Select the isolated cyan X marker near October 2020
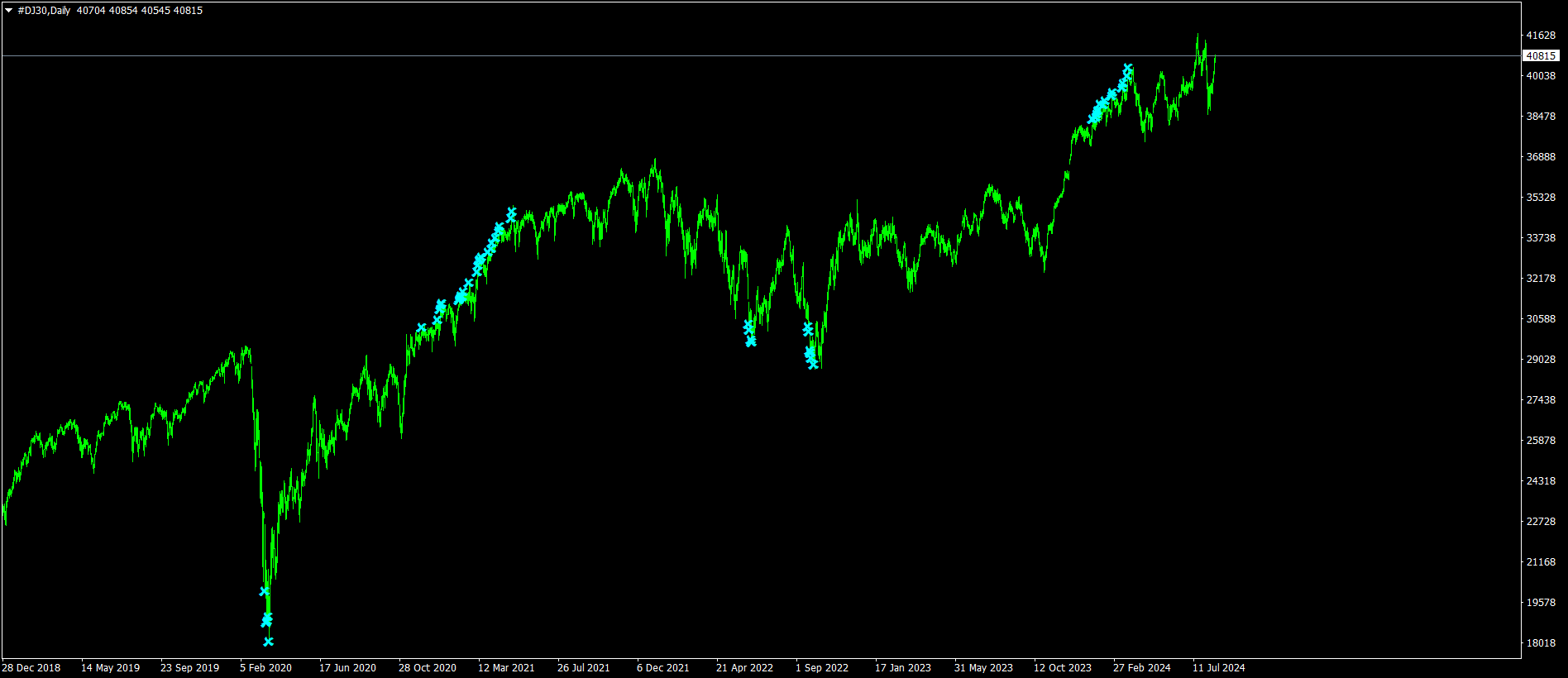The width and height of the screenshot is (1568, 678). (421, 328)
